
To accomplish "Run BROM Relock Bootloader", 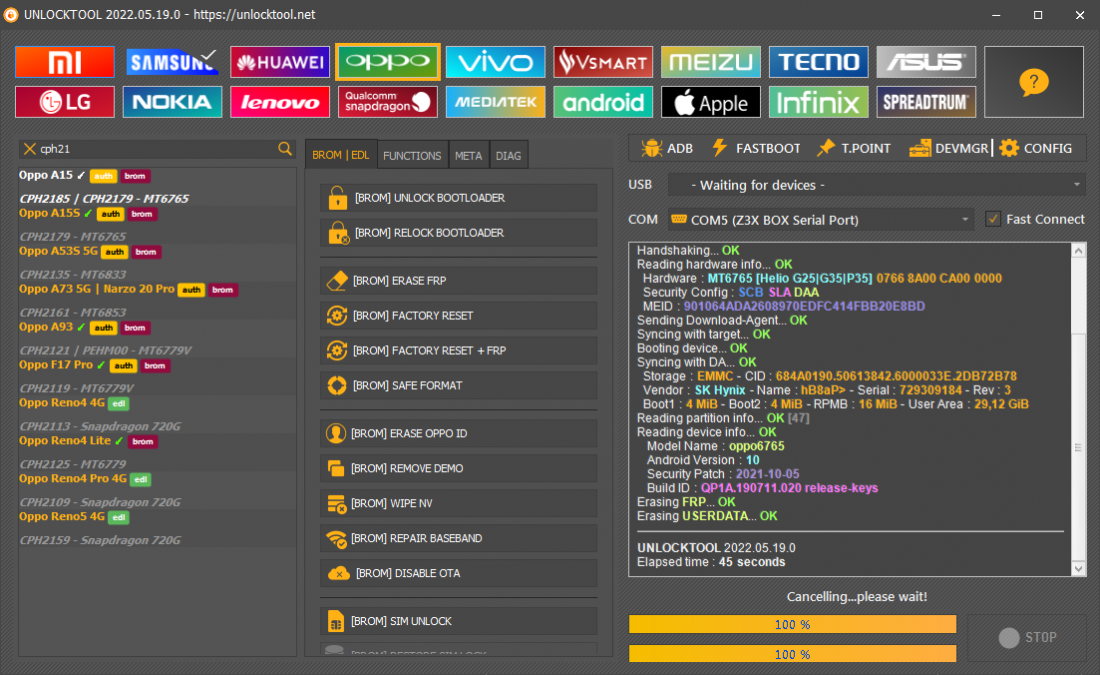I will point(459,233).
